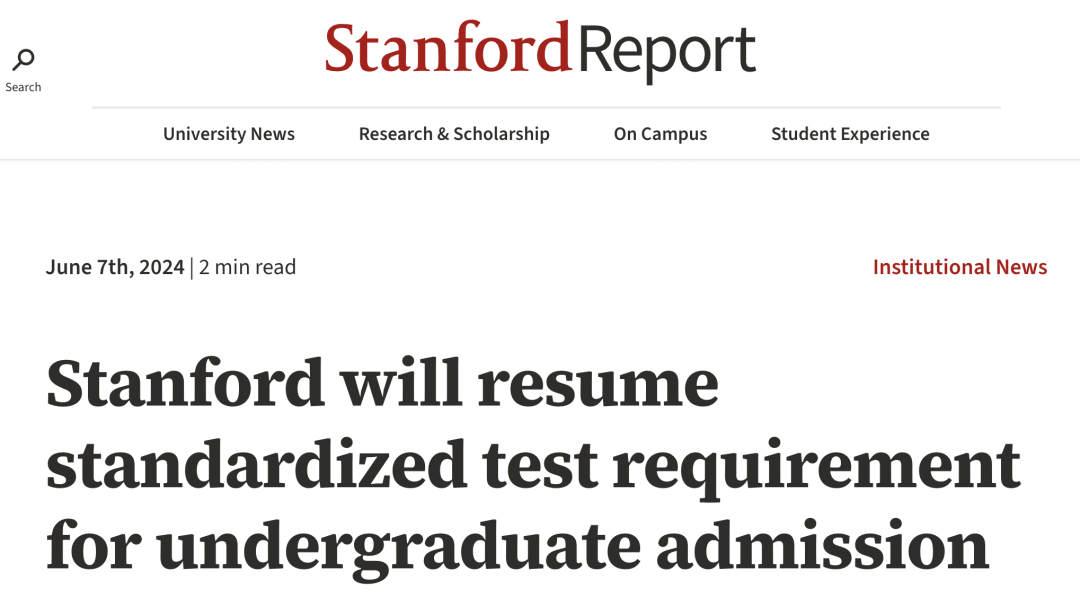Click the June 7th, 2024 date
1080x615 pixels.
click(x=115, y=267)
